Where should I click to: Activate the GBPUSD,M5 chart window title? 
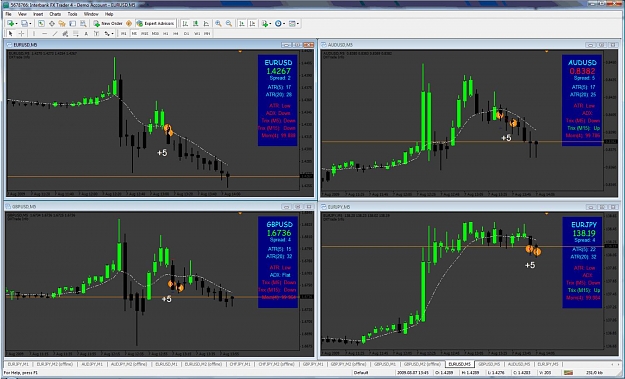(x=24, y=206)
